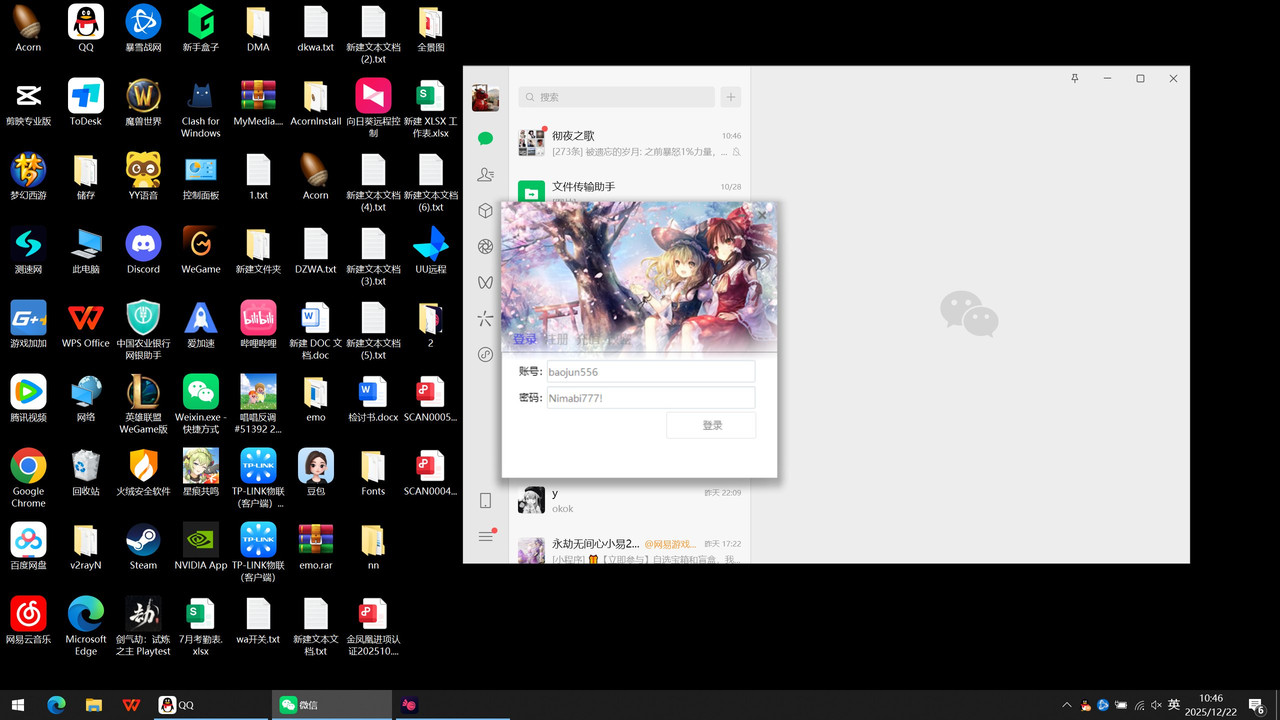1280x720 pixels.
Task: Select the 百度网盘 desktop icon
Action: [x=28, y=546]
